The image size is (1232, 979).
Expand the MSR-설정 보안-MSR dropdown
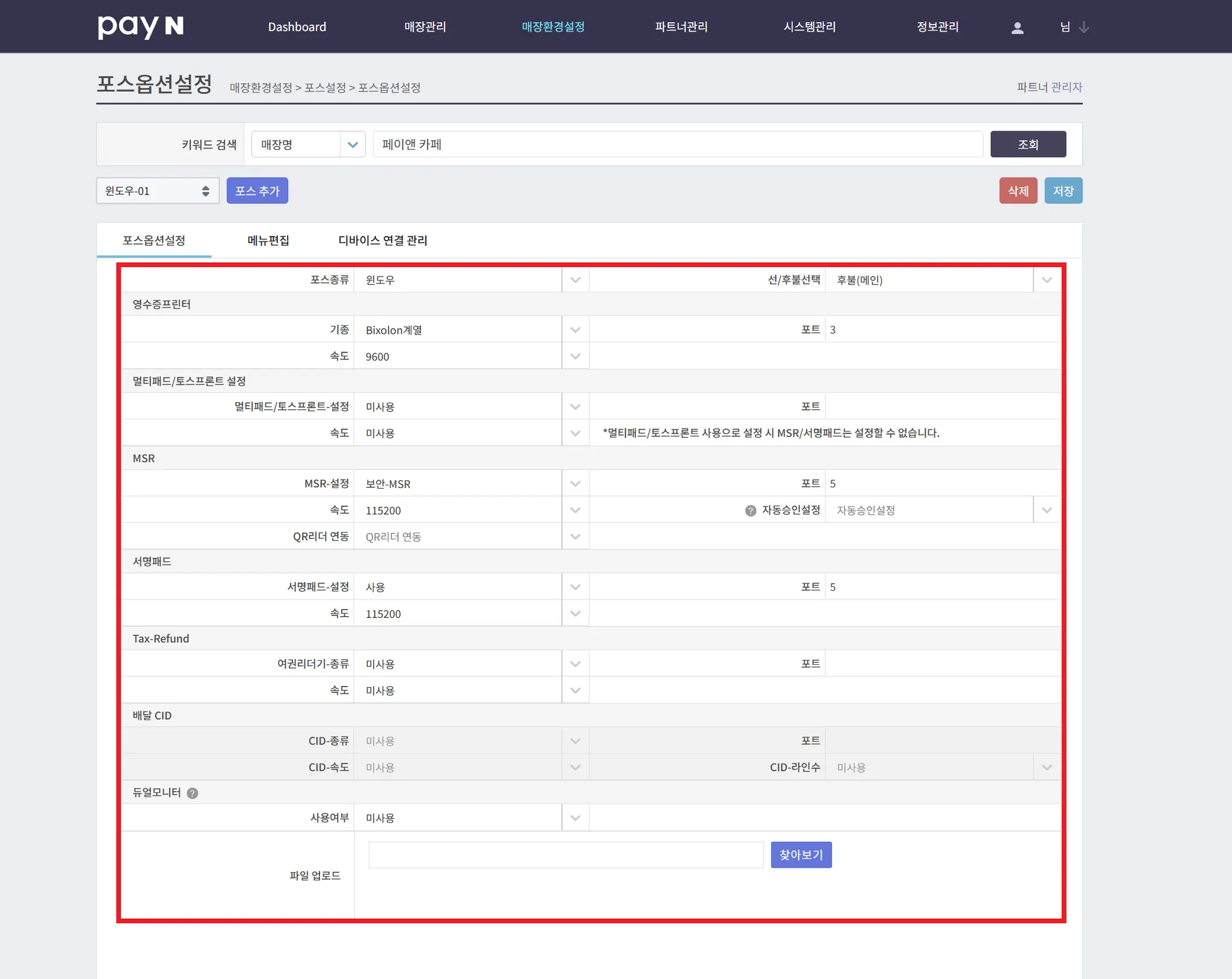point(471,484)
